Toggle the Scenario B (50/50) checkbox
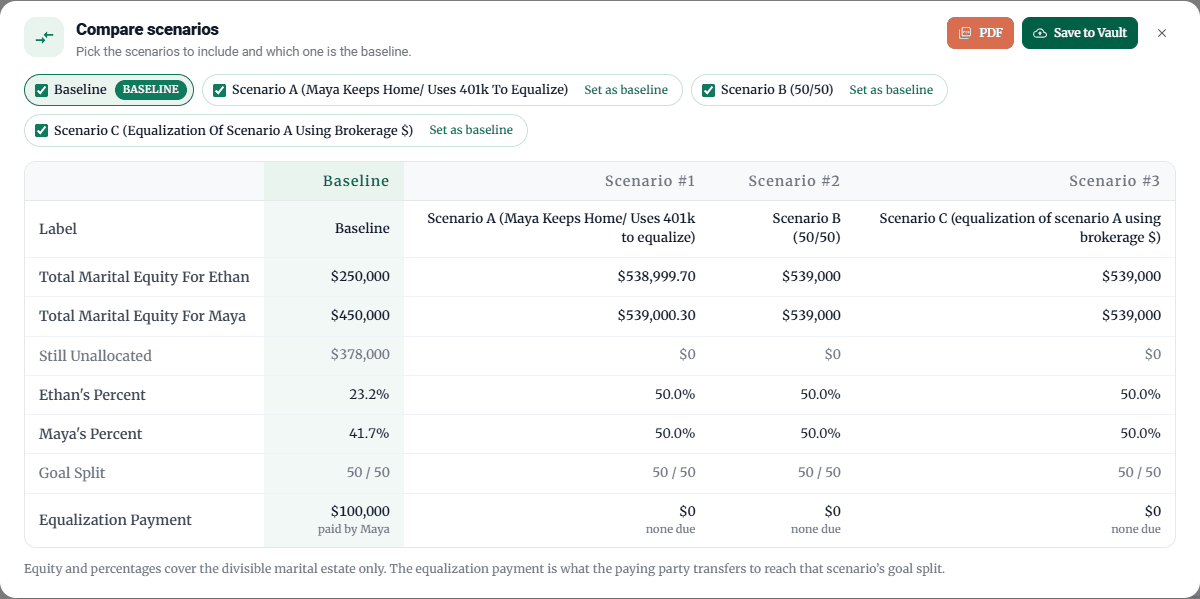1200x599 pixels. tap(709, 90)
